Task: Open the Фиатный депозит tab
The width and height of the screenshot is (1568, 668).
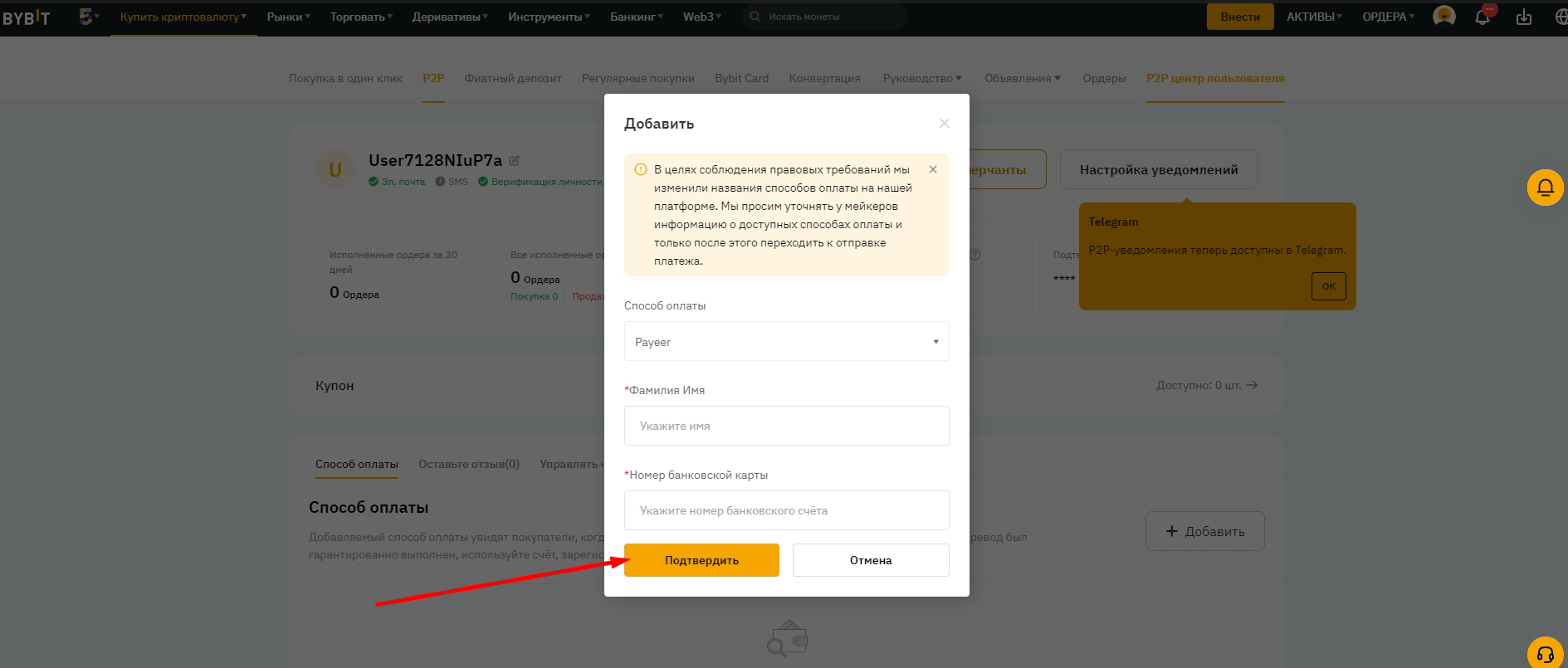Action: [513, 78]
